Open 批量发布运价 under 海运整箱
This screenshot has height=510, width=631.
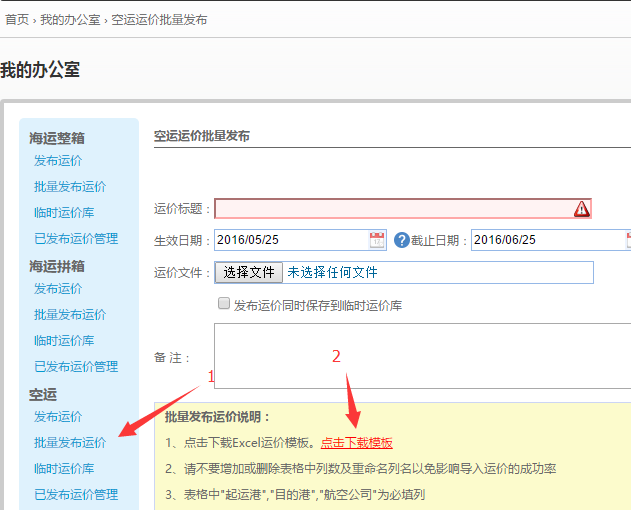70,187
